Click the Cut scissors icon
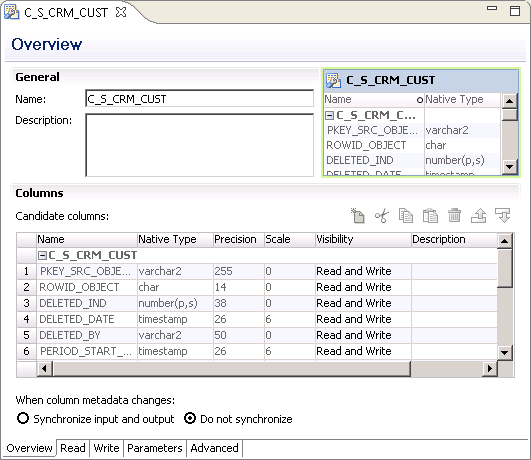This screenshot has width=531, height=460. 382,216
